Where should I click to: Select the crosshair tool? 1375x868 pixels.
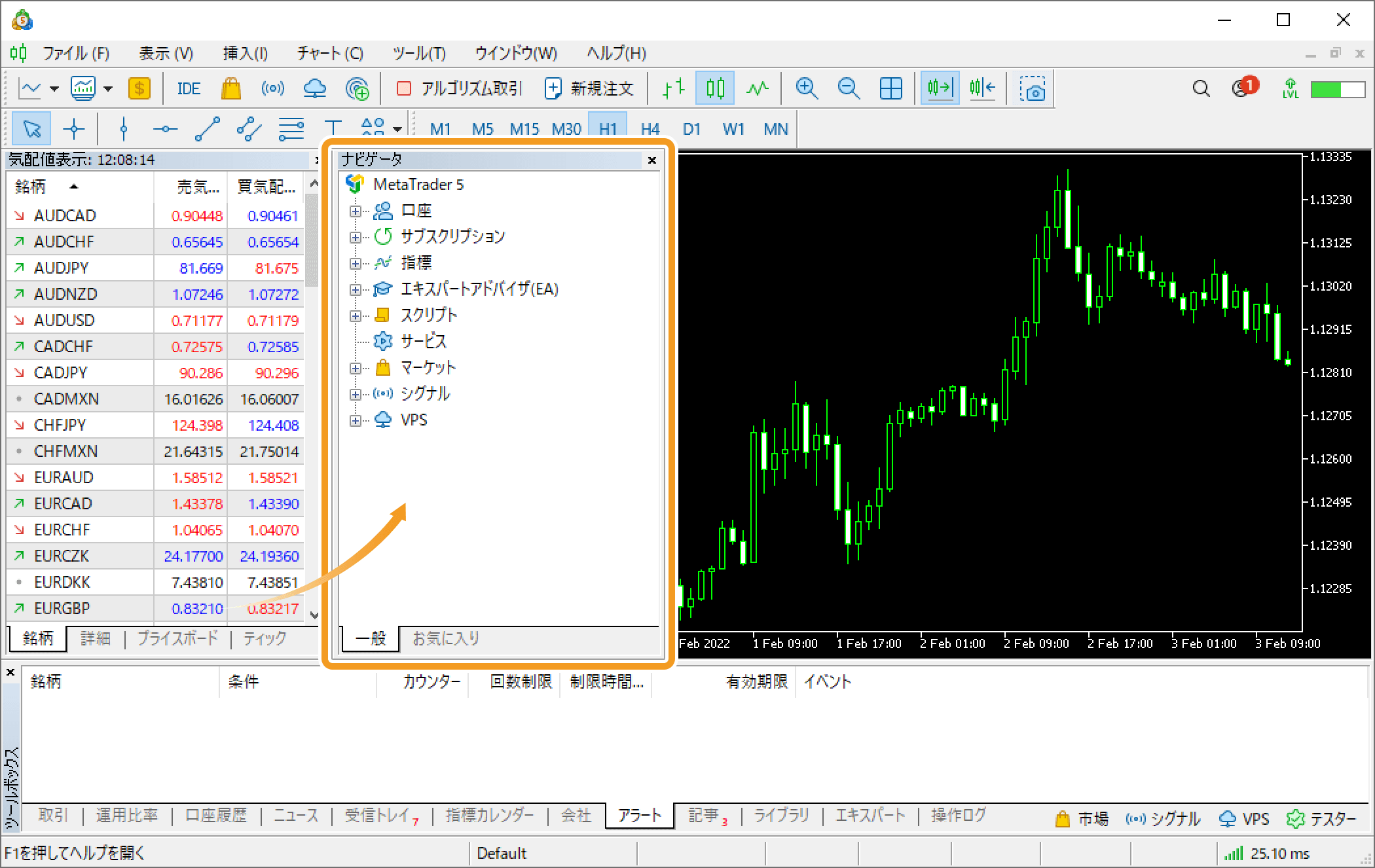coord(74,129)
